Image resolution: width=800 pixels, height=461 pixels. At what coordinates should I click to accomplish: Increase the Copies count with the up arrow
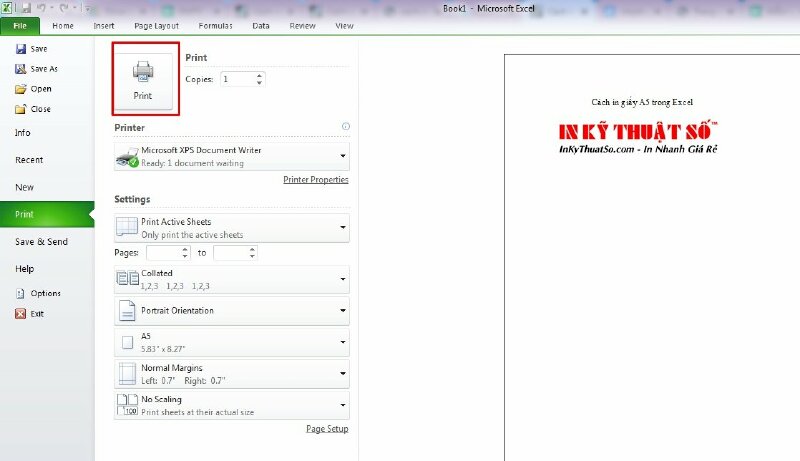tap(259, 76)
